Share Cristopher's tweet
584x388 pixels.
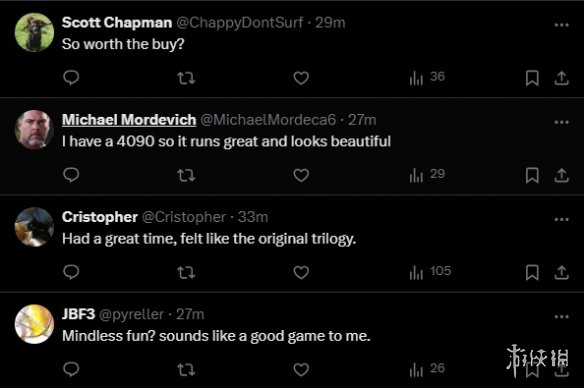click(561, 273)
